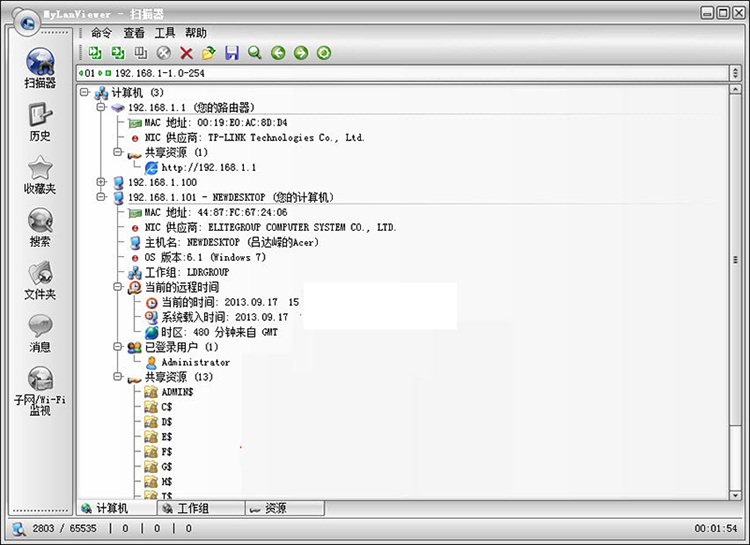Click the green back arrow toolbar icon
This screenshot has height=545, width=750.
[278, 53]
